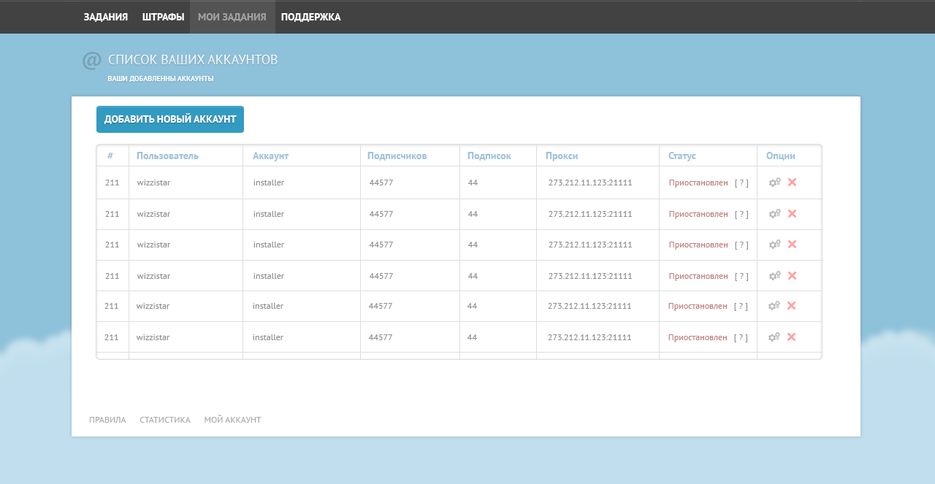Click red delete X in the last row

tap(792, 337)
